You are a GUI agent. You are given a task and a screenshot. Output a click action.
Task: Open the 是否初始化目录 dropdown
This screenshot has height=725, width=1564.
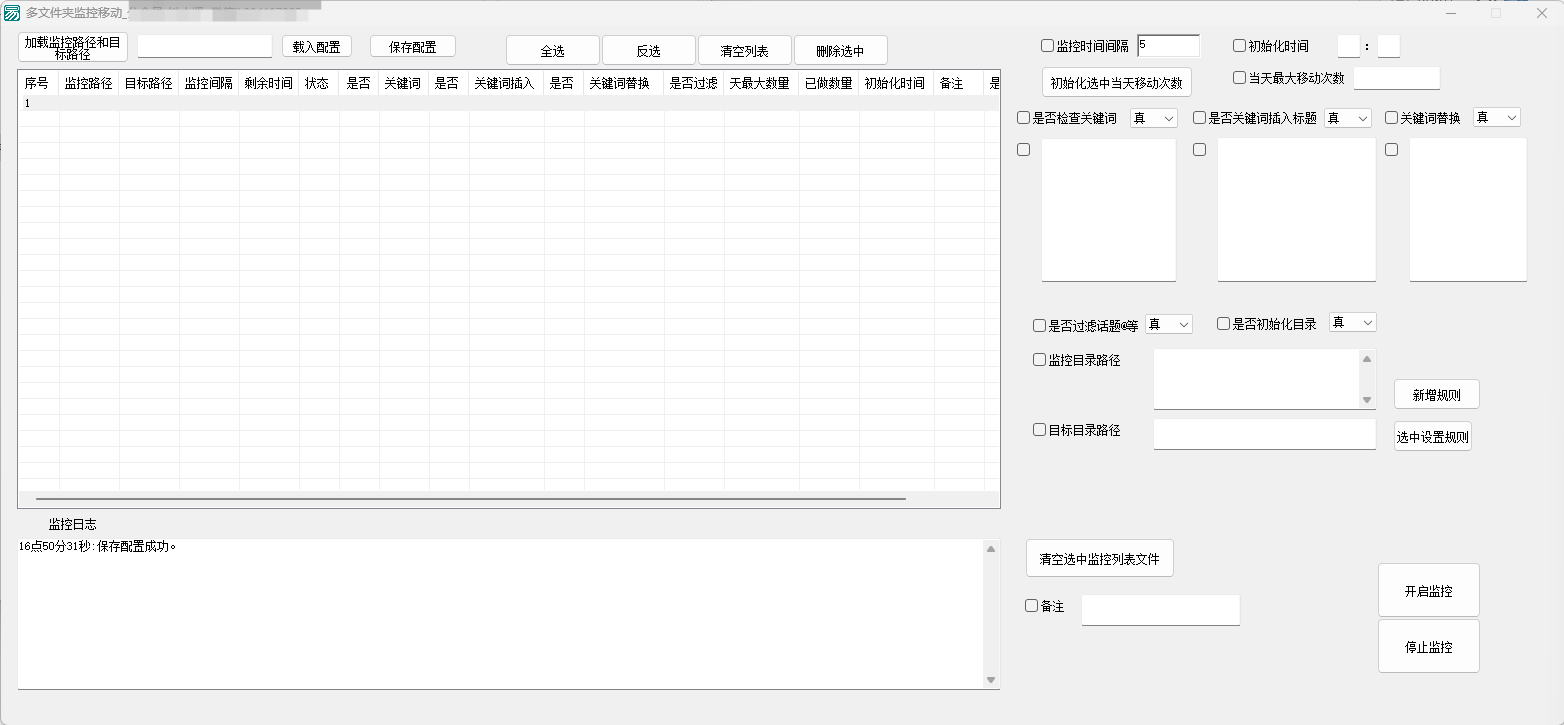pos(1352,322)
